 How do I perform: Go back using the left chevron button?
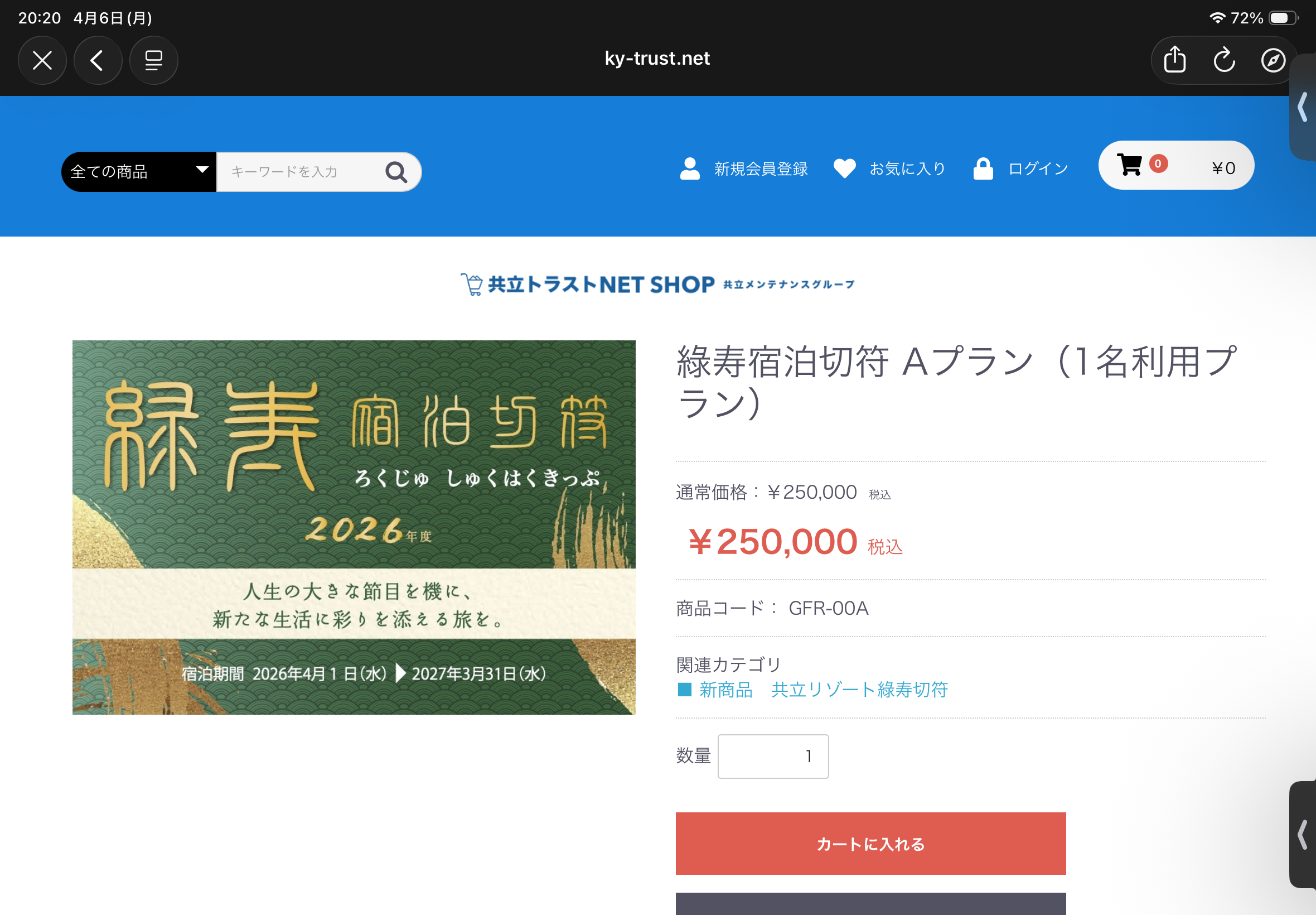[98, 60]
